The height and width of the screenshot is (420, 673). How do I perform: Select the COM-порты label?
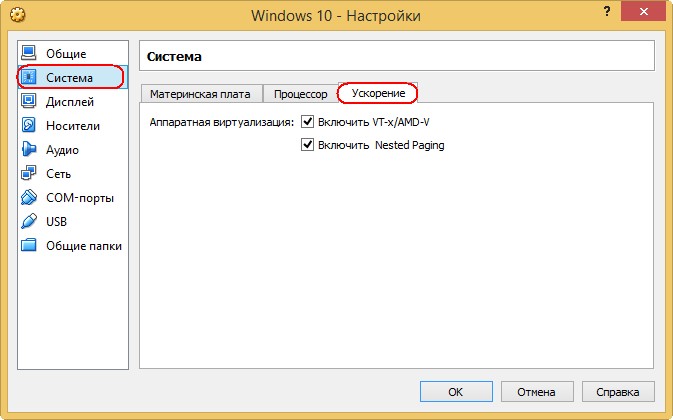coord(80,198)
